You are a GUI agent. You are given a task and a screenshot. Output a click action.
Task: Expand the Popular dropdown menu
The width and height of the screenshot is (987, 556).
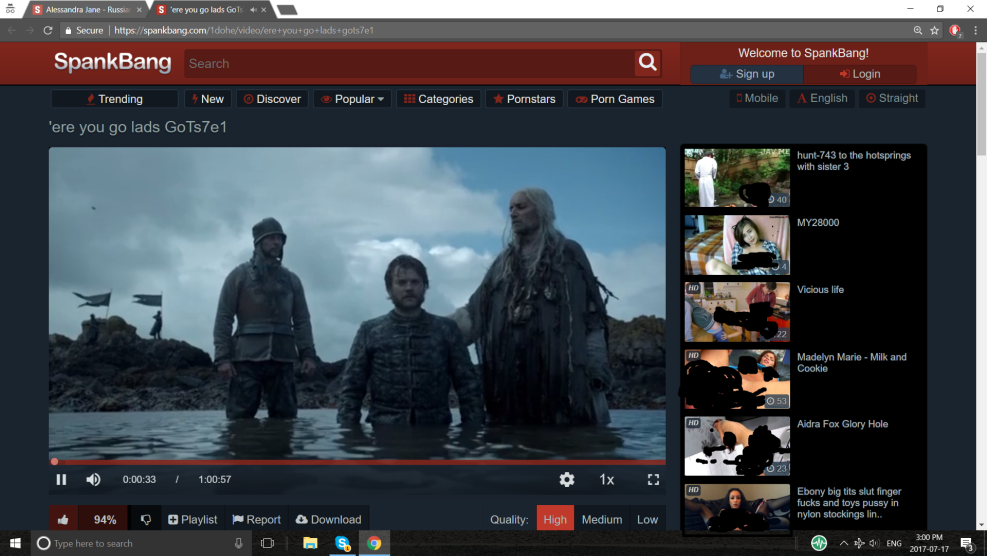[x=352, y=99]
